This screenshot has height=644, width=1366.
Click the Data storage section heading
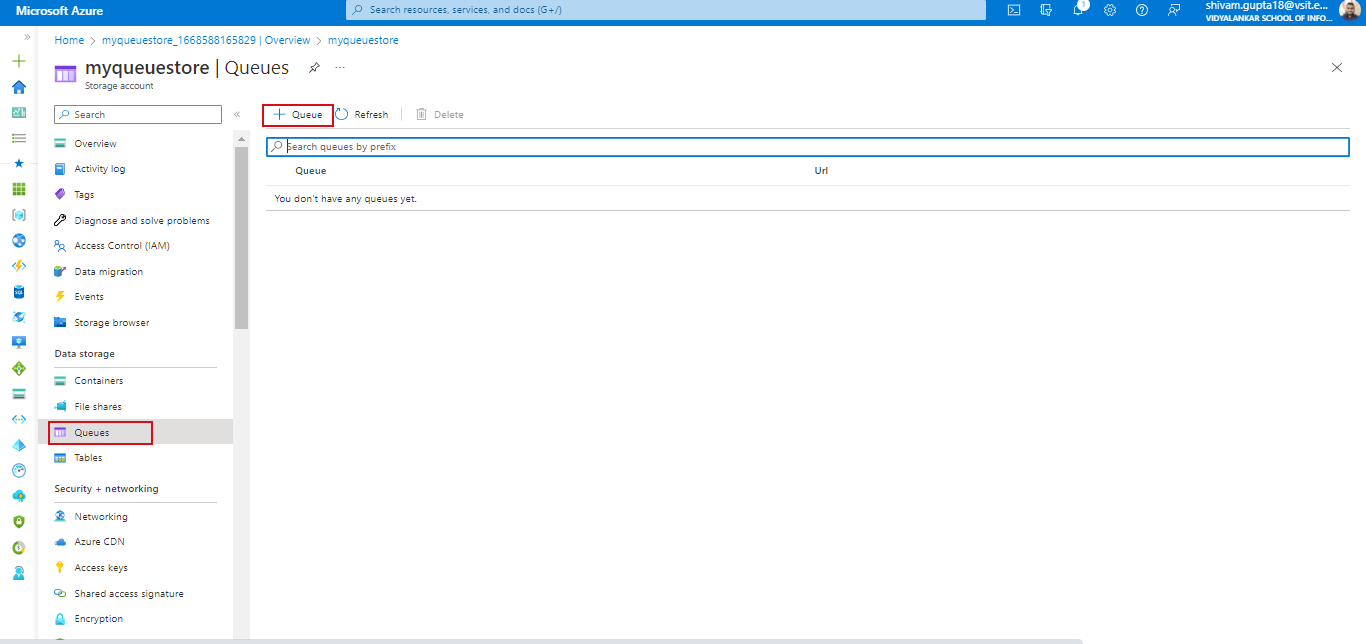click(x=85, y=354)
